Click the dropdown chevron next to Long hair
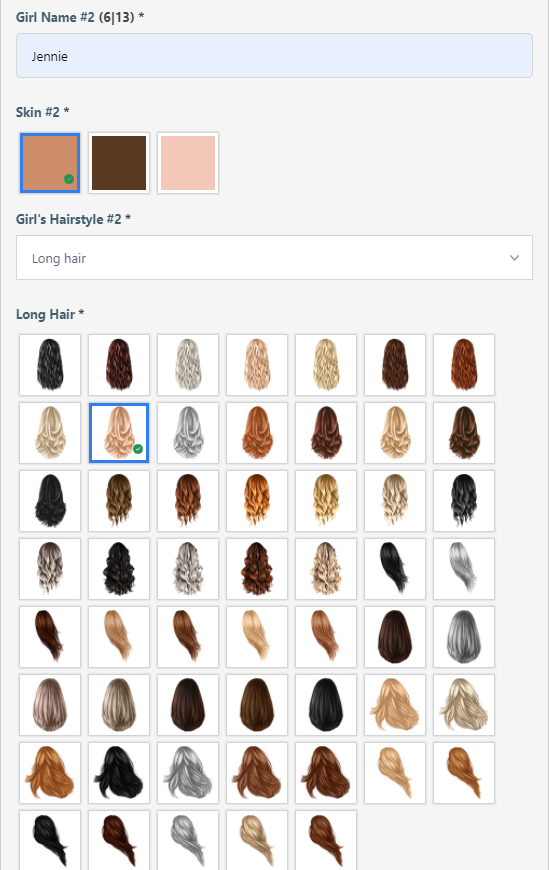Viewport: 549px width, 870px height. click(515, 257)
